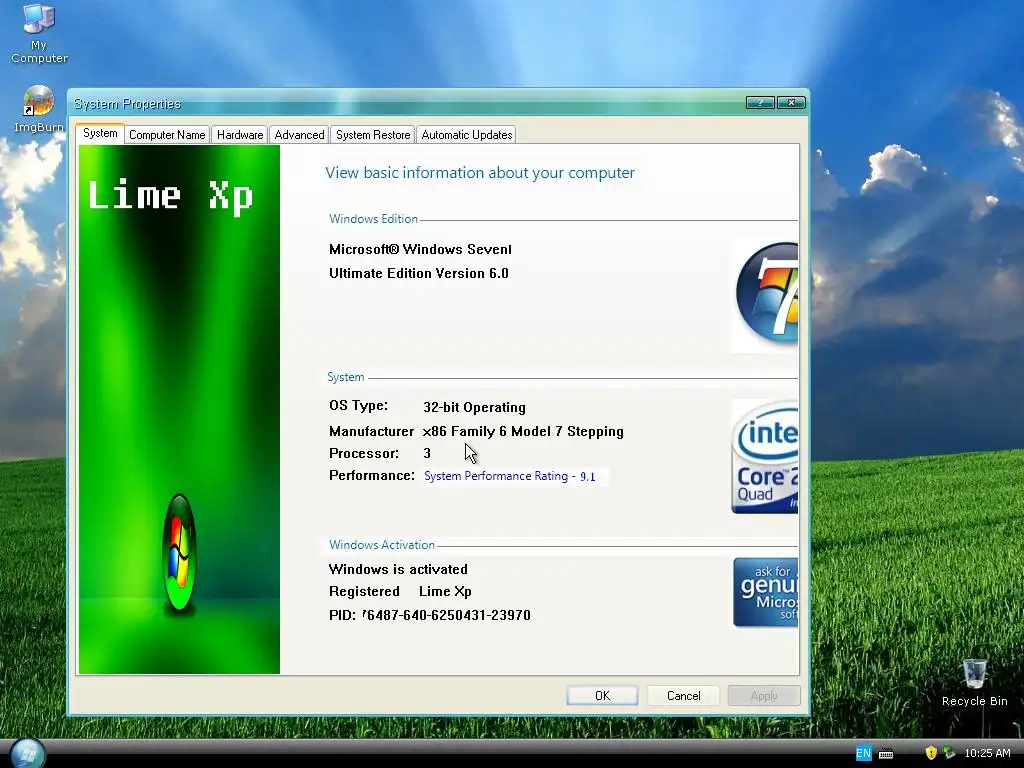This screenshot has height=768, width=1024.
Task: Open the Recycle Bin icon
Action: click(x=974, y=682)
